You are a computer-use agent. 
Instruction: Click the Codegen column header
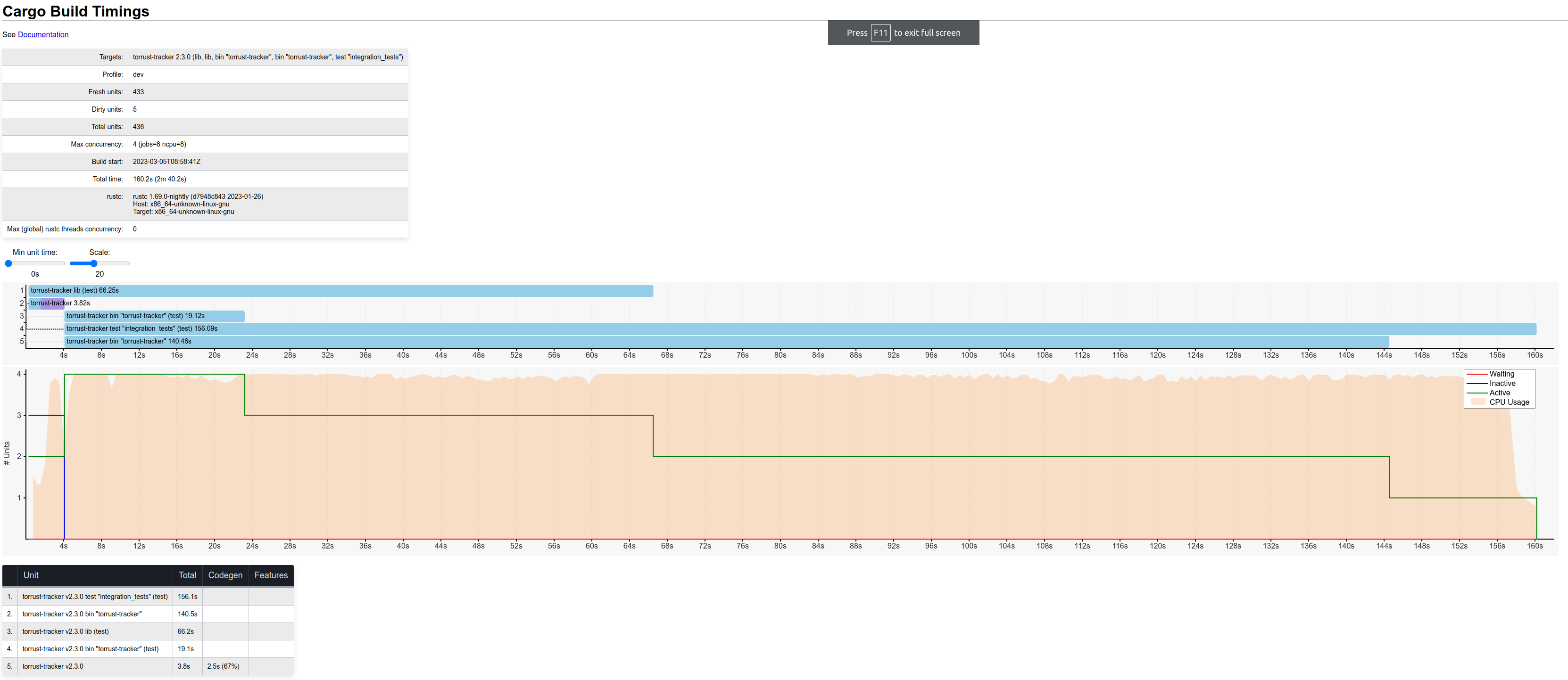tap(225, 575)
